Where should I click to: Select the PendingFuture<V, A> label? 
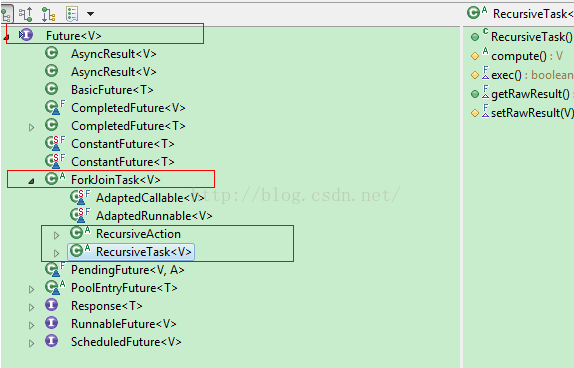pyautogui.click(x=127, y=270)
